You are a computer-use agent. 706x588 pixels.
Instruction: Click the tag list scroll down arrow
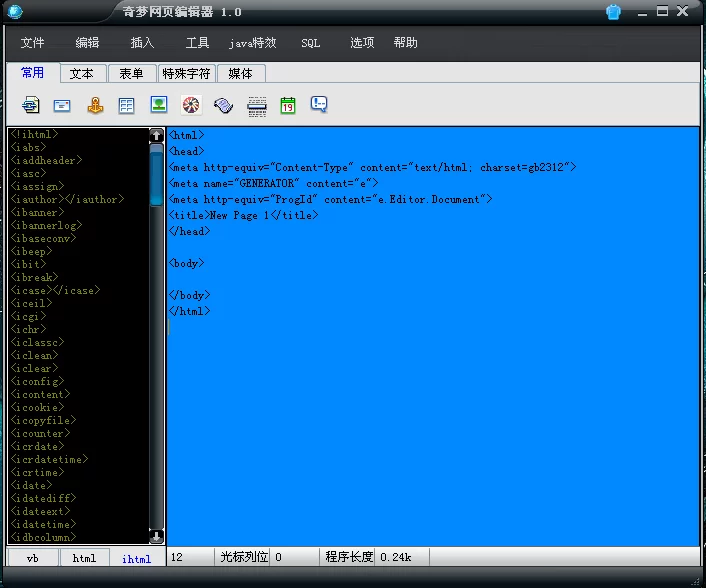[x=156, y=536]
